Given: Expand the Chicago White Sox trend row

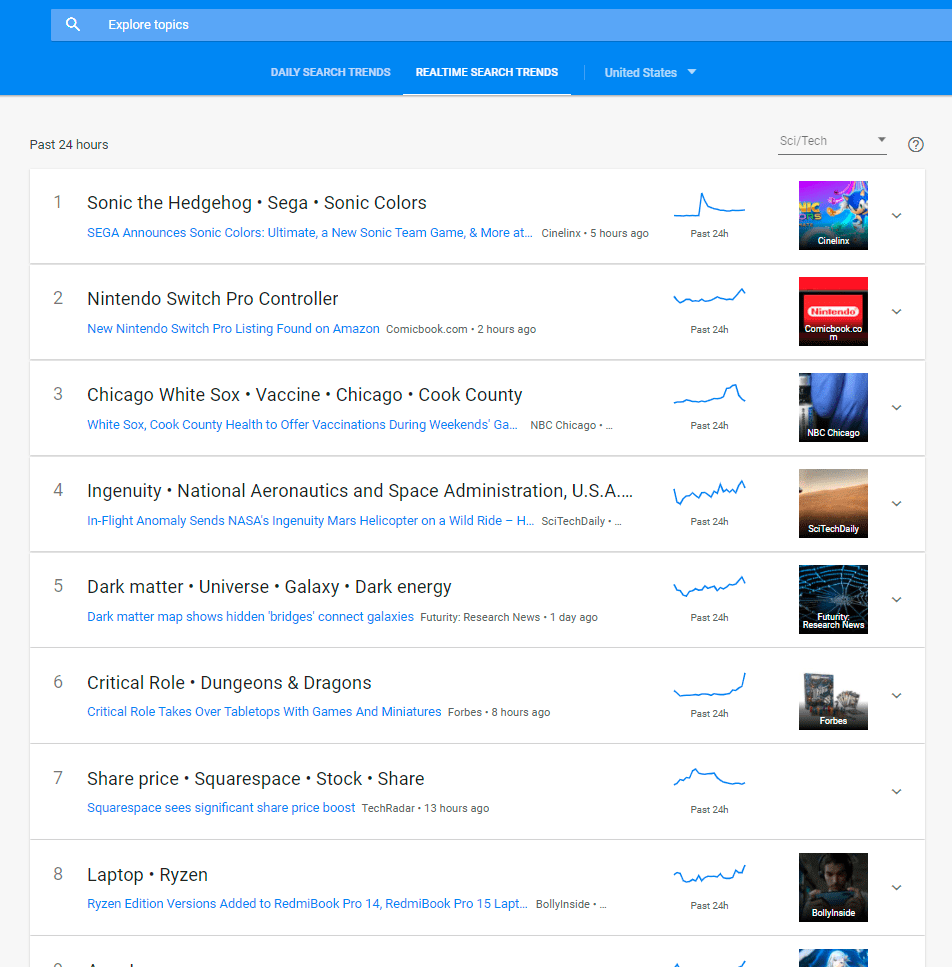Looking at the screenshot, I should [x=897, y=408].
